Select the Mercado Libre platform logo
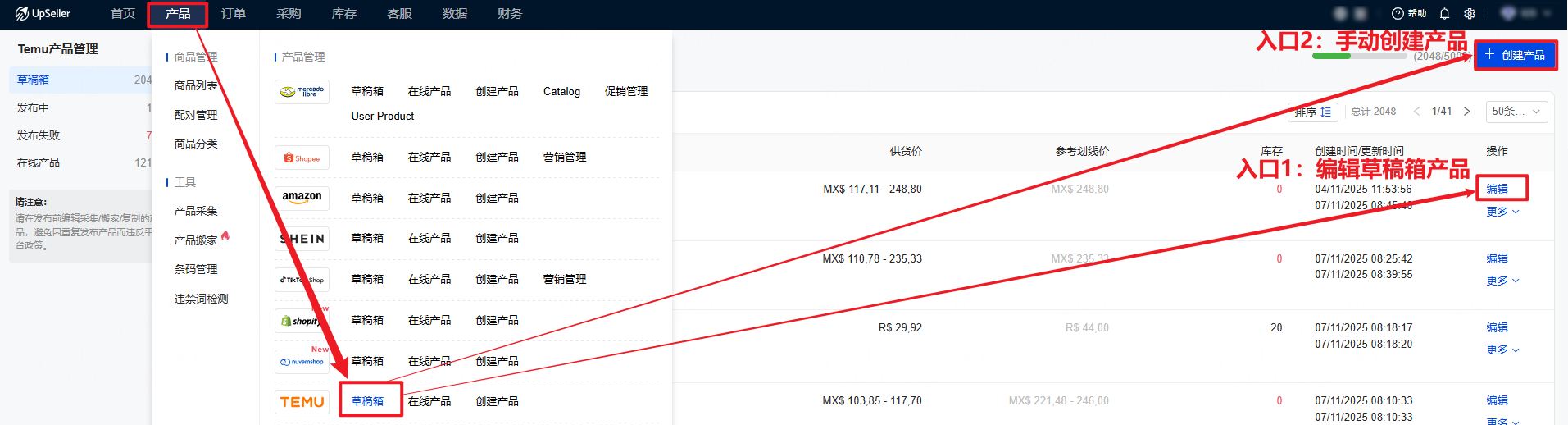1568x425 pixels. pos(302,92)
